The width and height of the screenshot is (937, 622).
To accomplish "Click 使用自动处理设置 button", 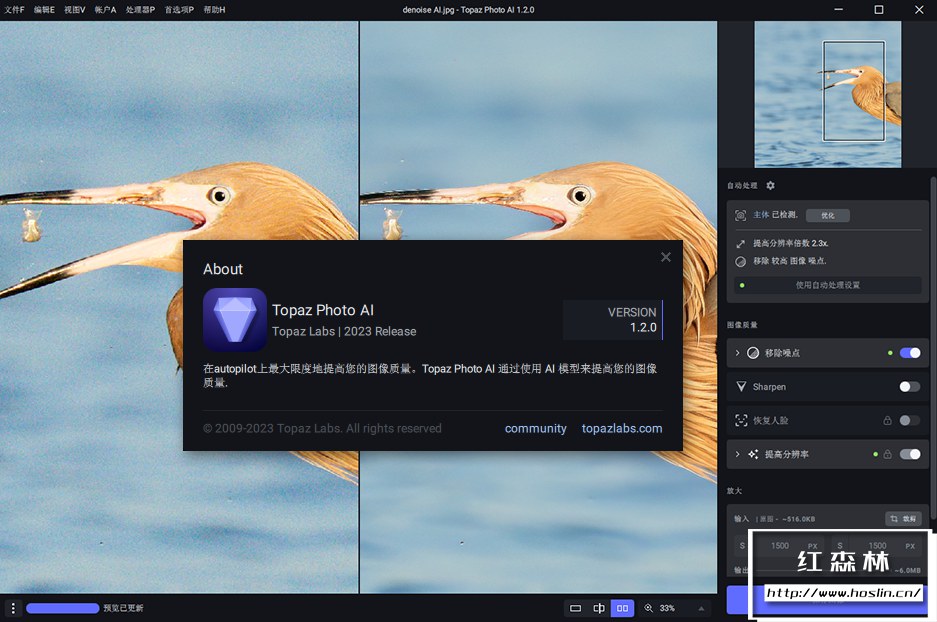I will click(x=828, y=285).
